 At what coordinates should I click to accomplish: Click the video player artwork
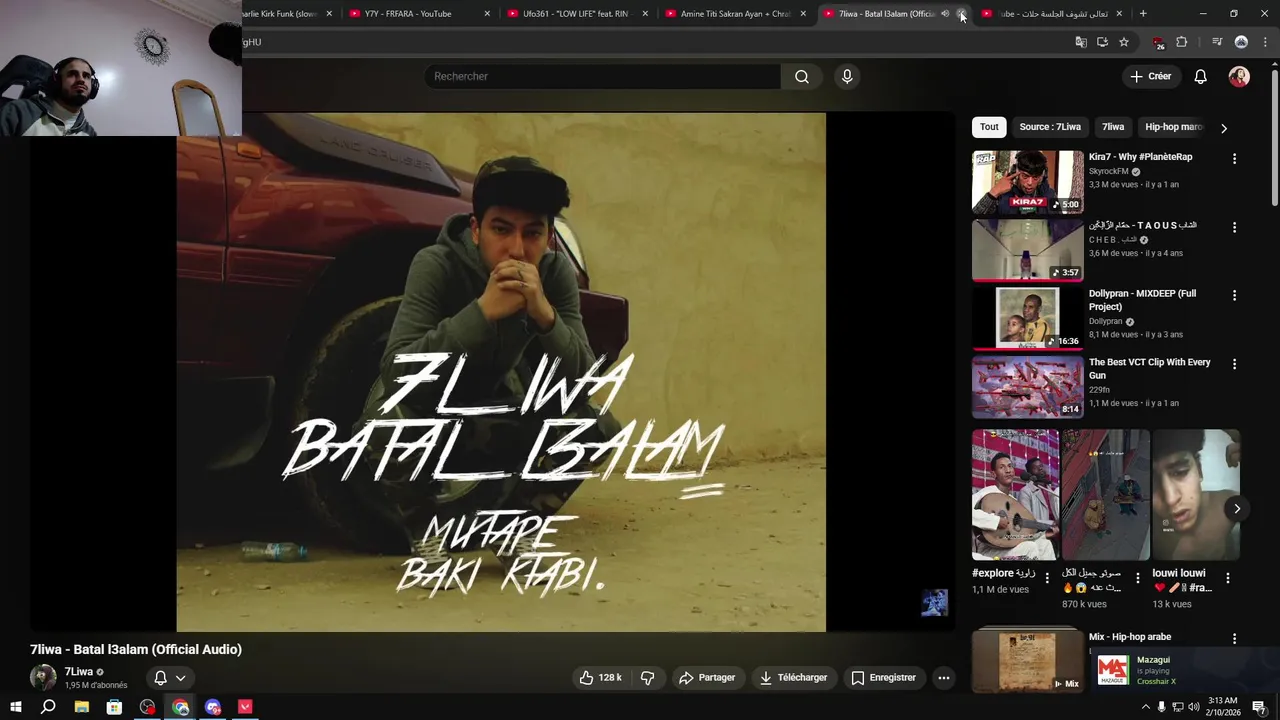click(501, 372)
